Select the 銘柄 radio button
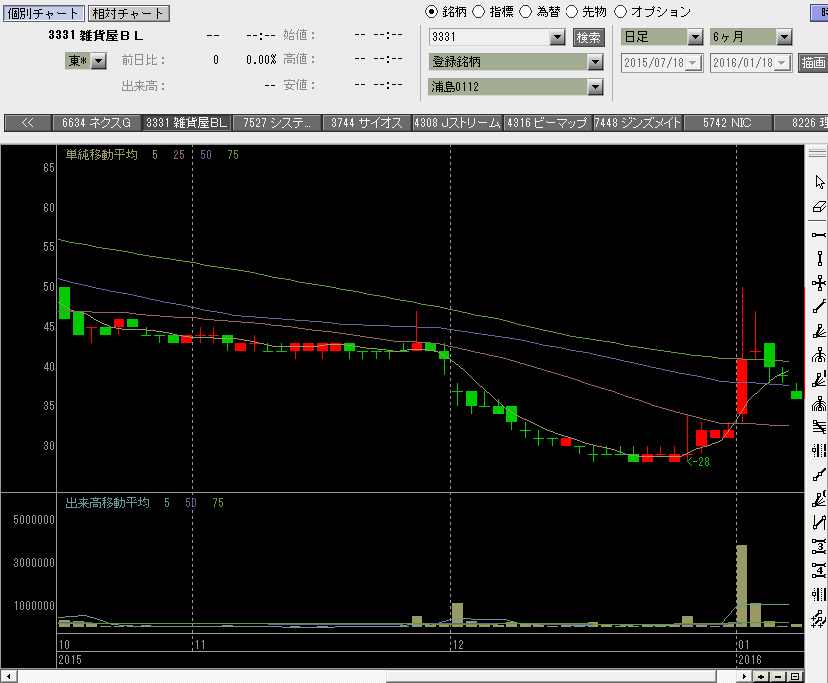 click(431, 12)
